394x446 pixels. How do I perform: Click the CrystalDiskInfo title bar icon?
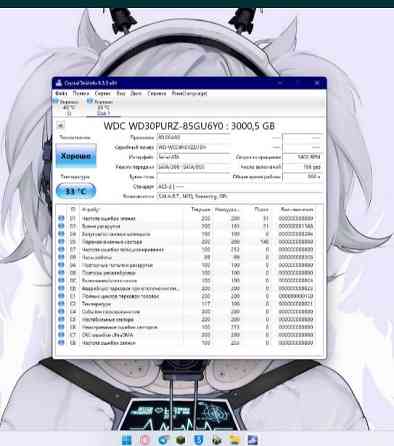59,83
